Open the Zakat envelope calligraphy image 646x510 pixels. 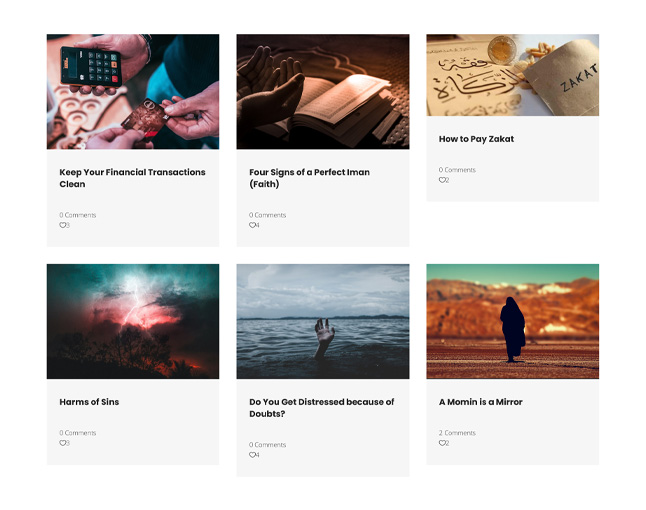(513, 75)
